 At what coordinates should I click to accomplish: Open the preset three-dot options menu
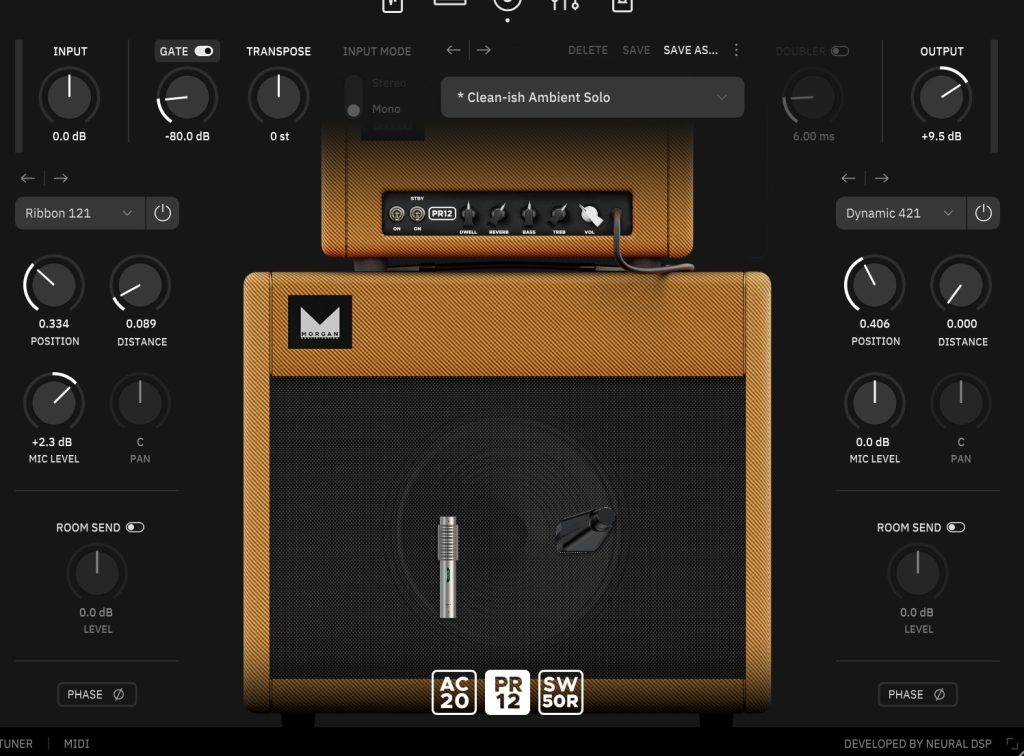click(737, 50)
